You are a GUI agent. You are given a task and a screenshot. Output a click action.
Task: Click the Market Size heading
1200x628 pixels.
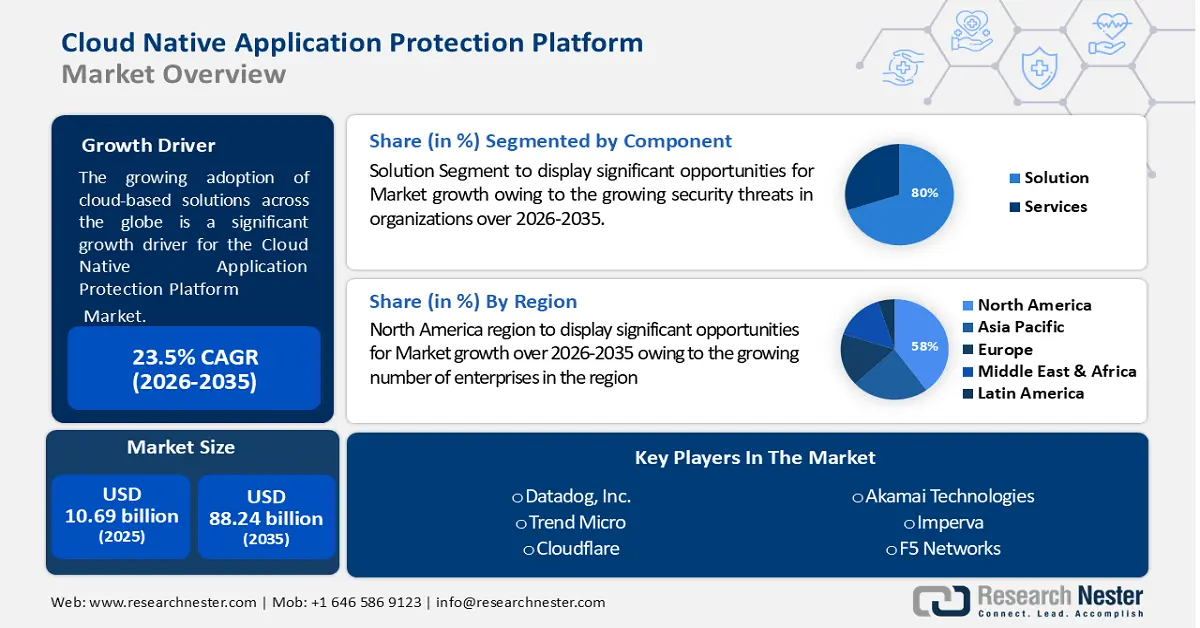coord(181,447)
